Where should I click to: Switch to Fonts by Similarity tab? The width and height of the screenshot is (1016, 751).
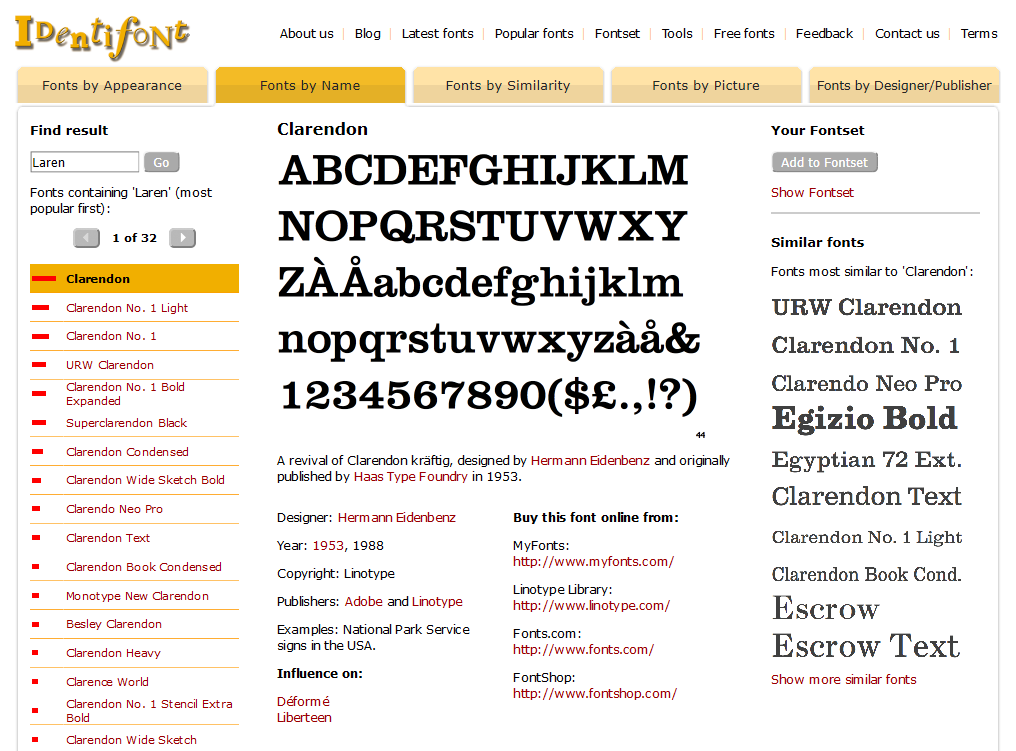pos(508,86)
